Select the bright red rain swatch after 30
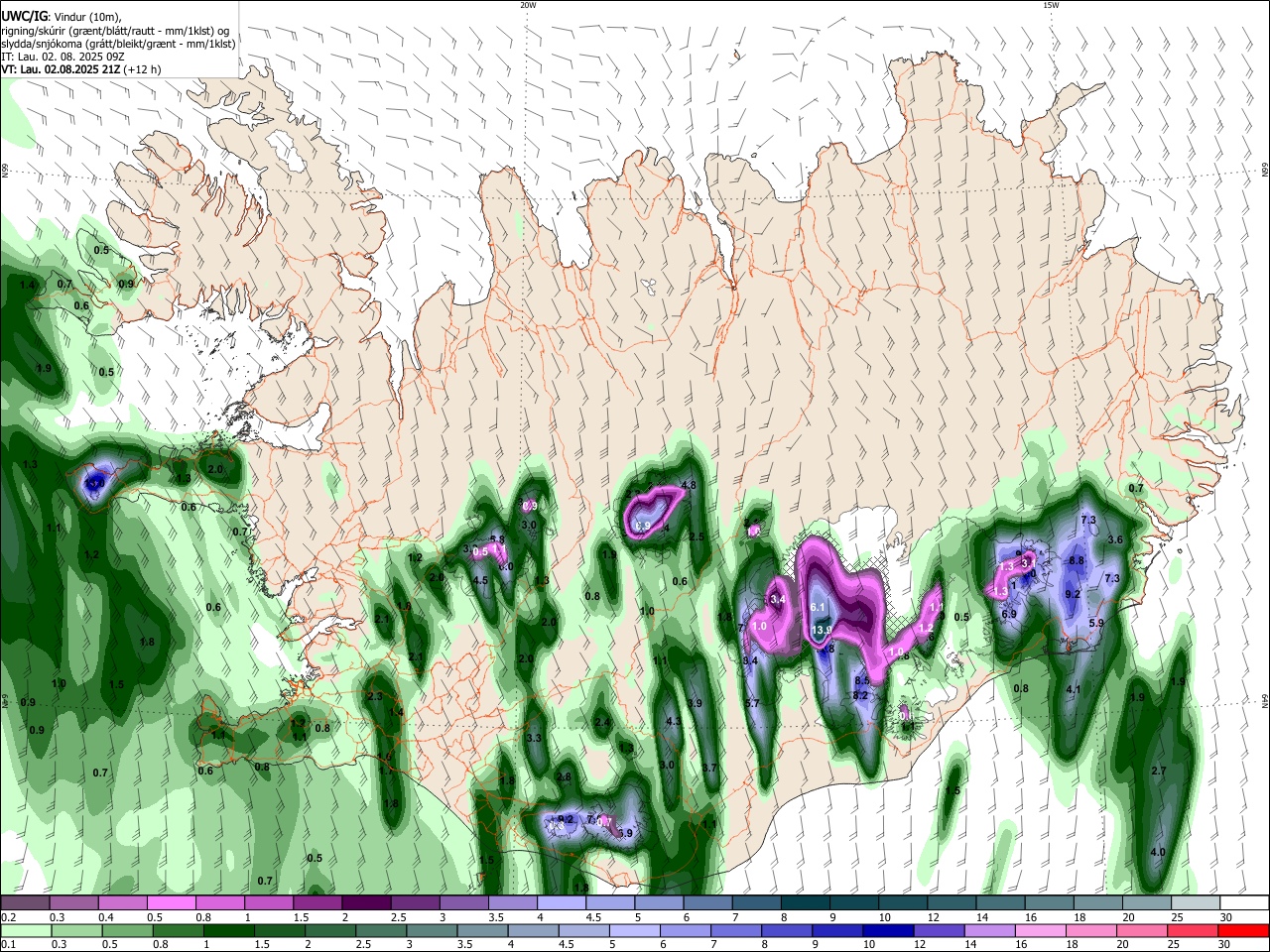The image size is (1270, 952). tap(1244, 931)
